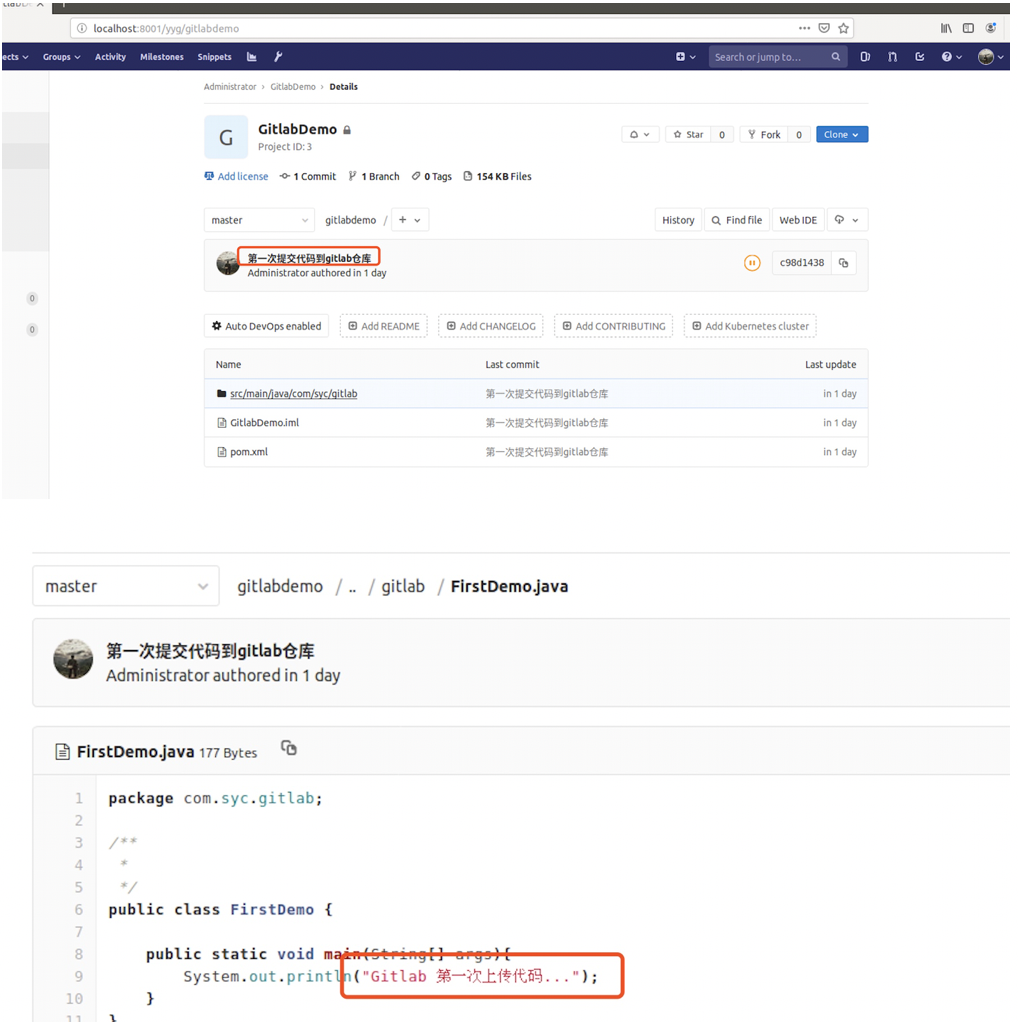Star the GitlabDemo project

pyautogui.click(x=688, y=134)
